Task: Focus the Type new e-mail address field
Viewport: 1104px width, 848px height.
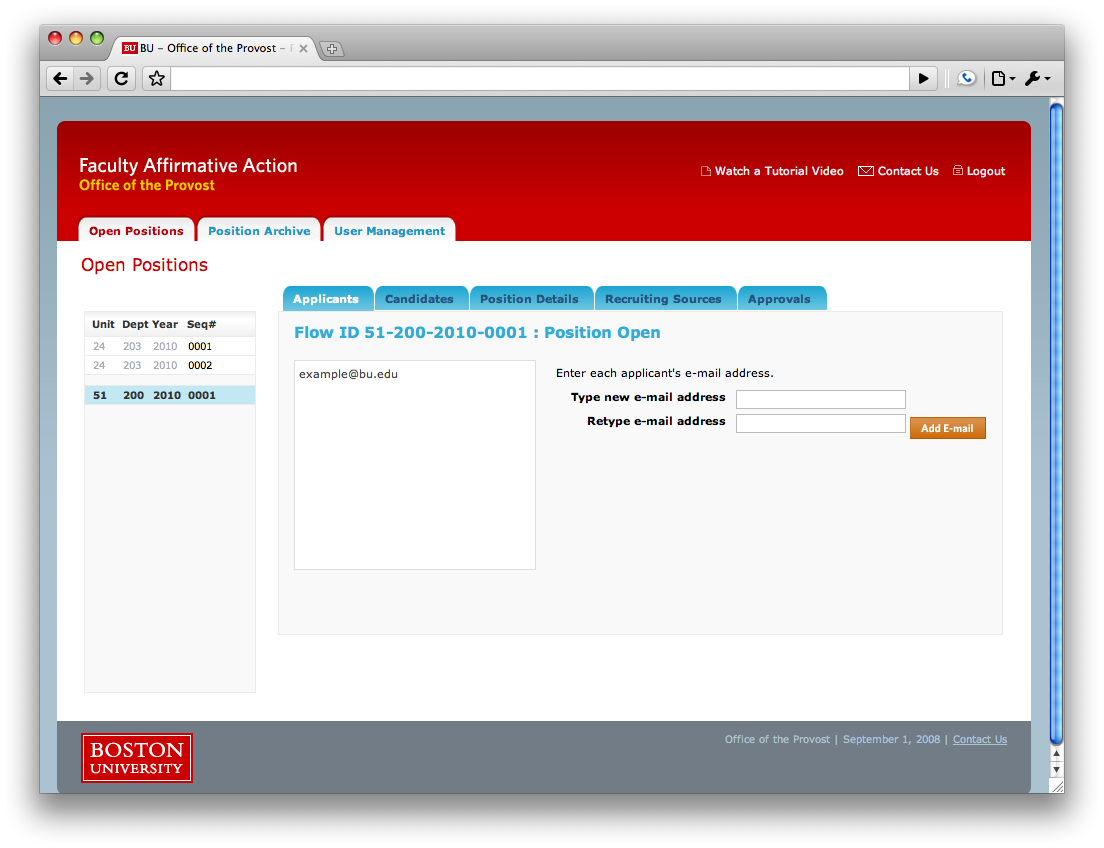Action: 820,399
